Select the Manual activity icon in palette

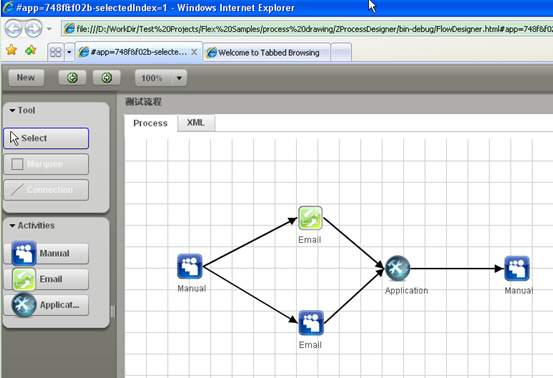point(24,253)
